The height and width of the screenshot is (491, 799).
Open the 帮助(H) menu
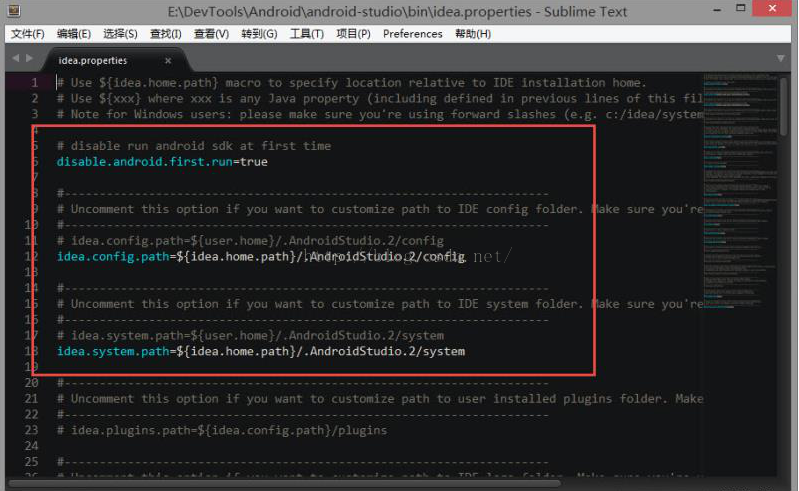coord(473,34)
